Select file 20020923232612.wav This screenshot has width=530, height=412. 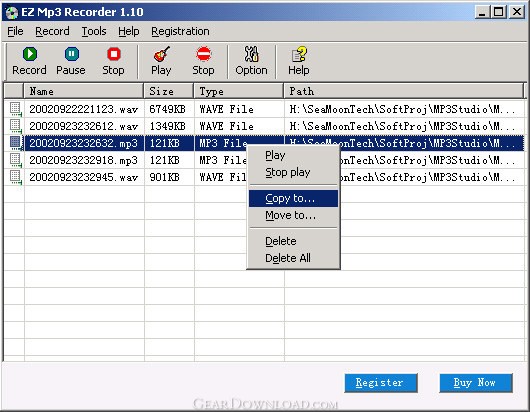(x=83, y=126)
